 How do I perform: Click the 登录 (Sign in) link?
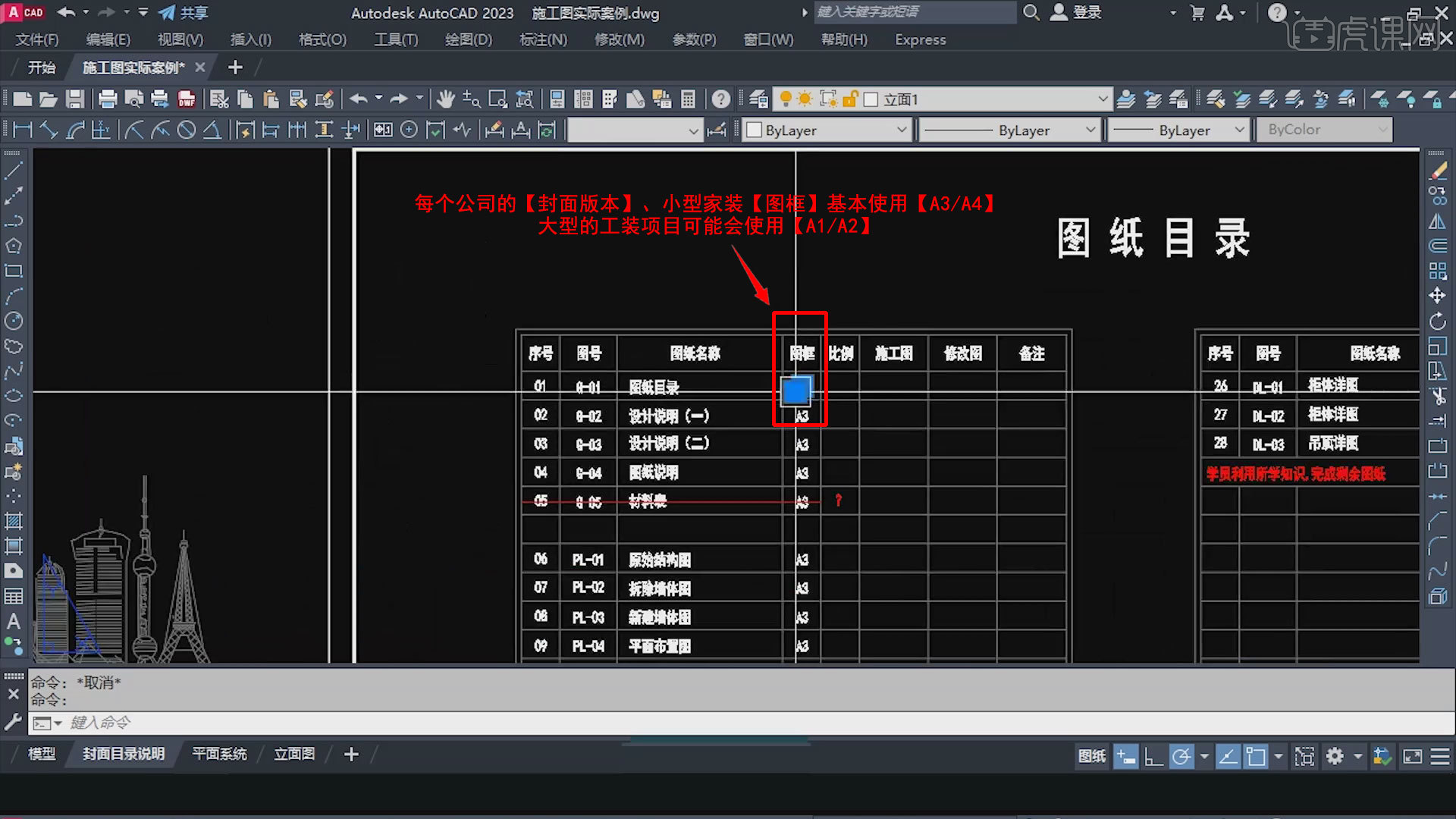[x=1090, y=12]
